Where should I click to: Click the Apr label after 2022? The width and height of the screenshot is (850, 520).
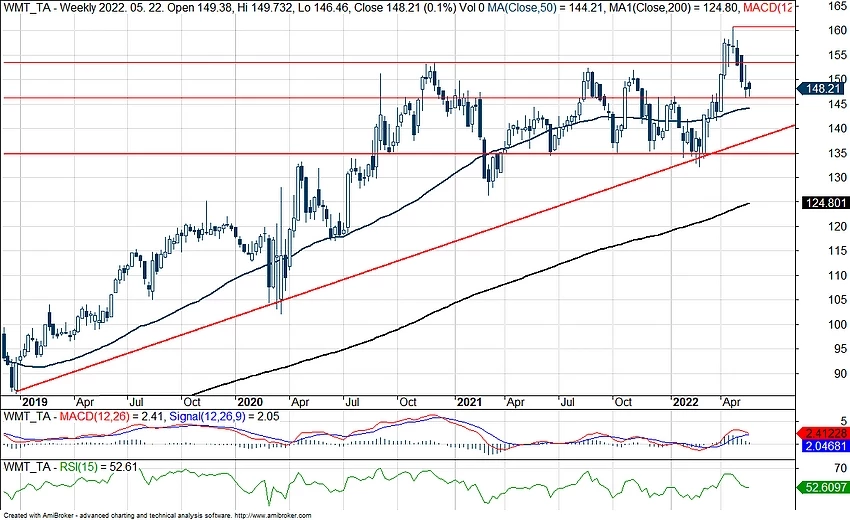click(732, 402)
